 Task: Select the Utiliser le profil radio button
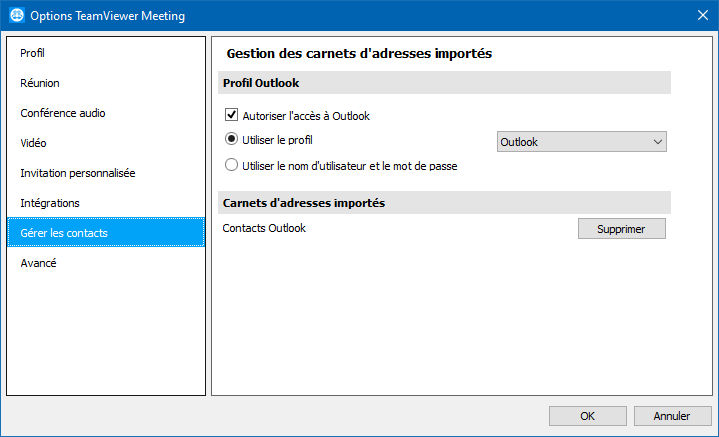pos(232,139)
